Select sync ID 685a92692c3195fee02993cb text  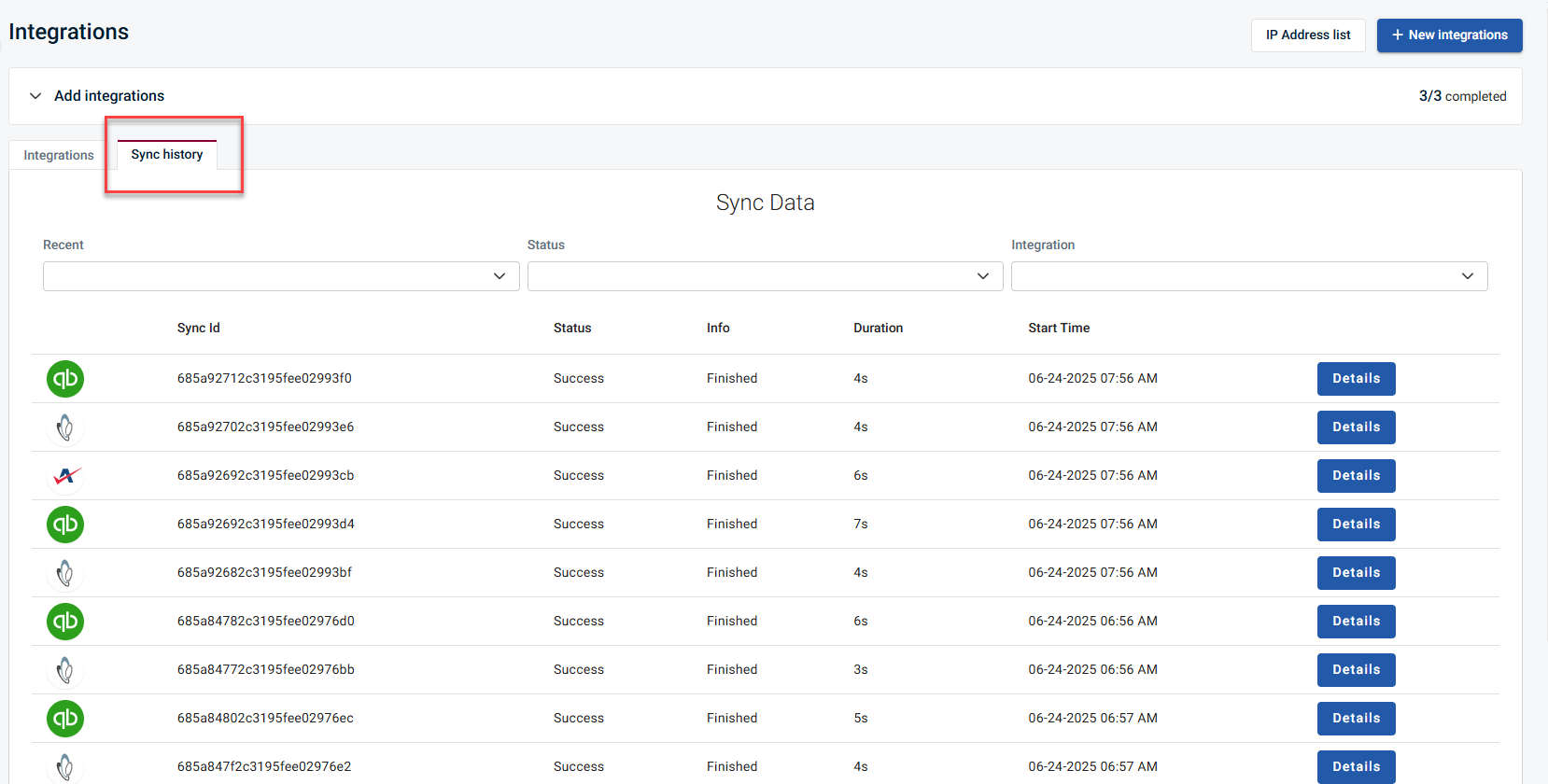tap(265, 476)
